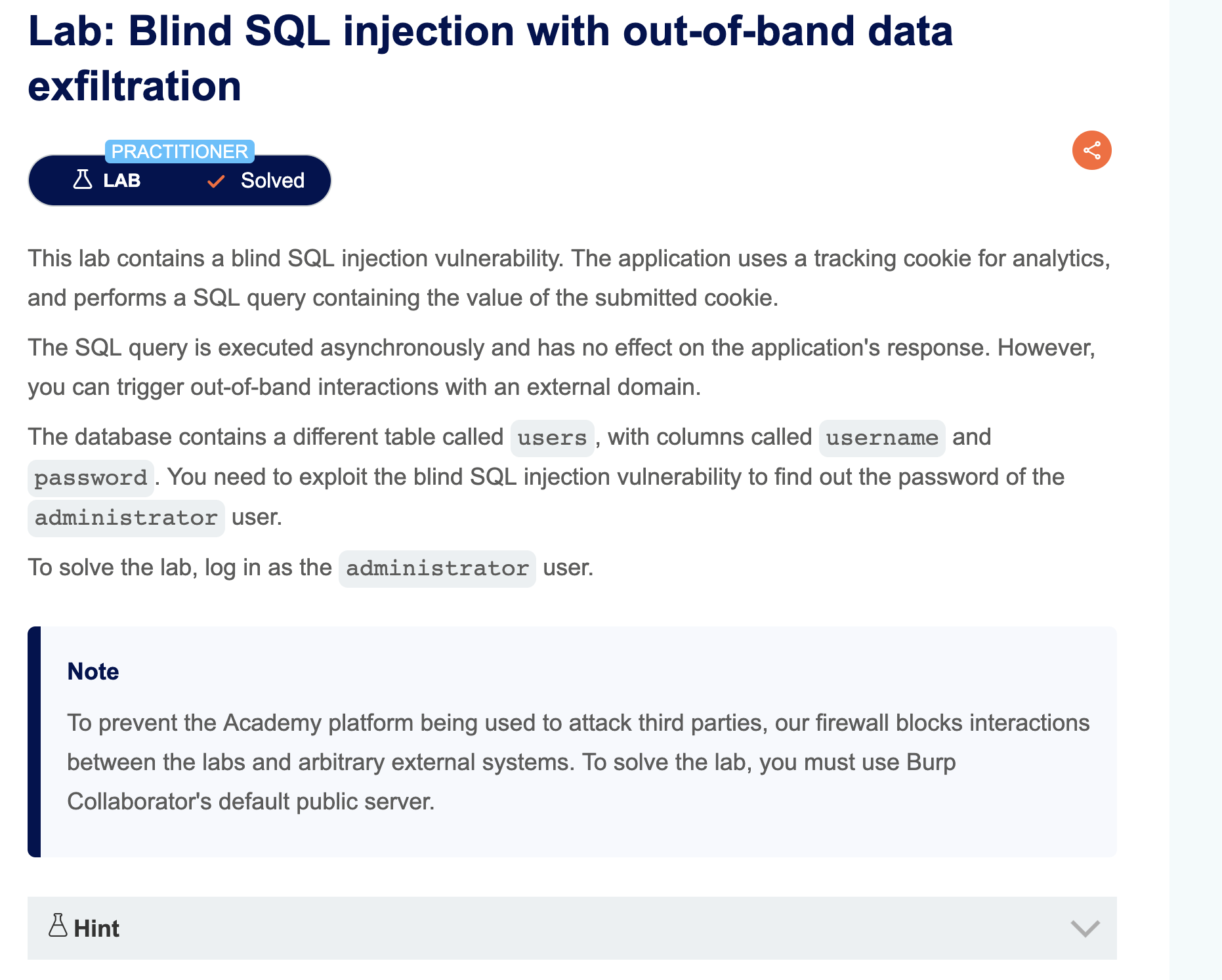
Task: Click the 'users' code snippet
Action: 552,438
